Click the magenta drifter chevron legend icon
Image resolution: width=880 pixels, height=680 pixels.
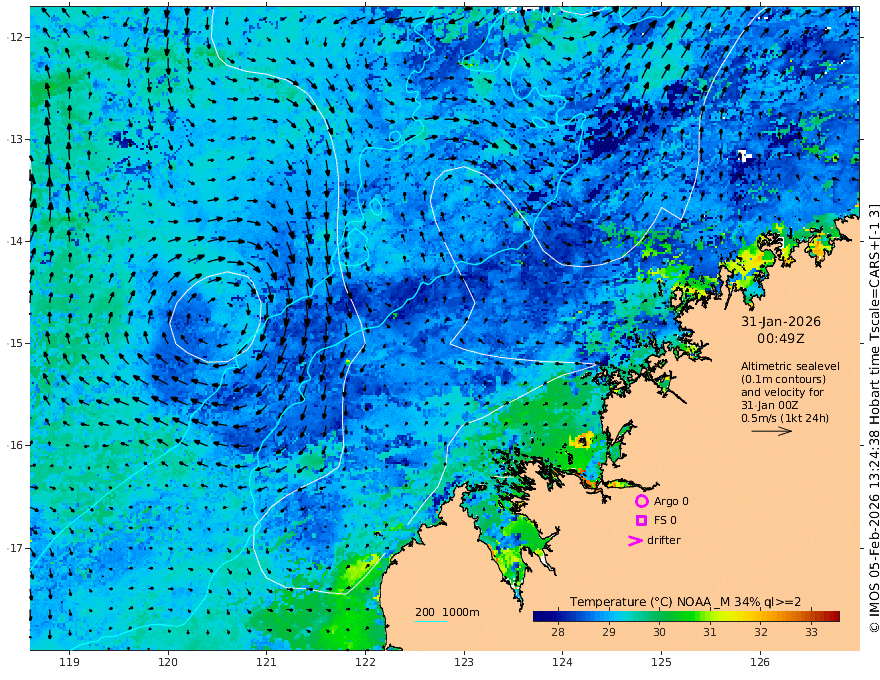(x=635, y=540)
